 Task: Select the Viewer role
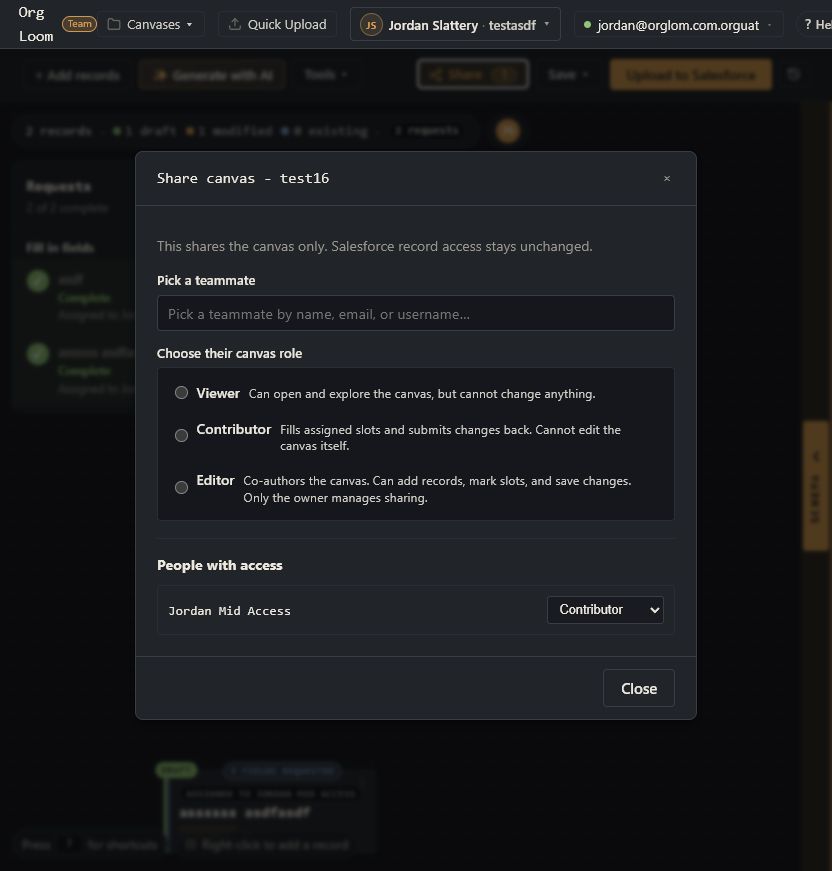[x=182, y=393]
